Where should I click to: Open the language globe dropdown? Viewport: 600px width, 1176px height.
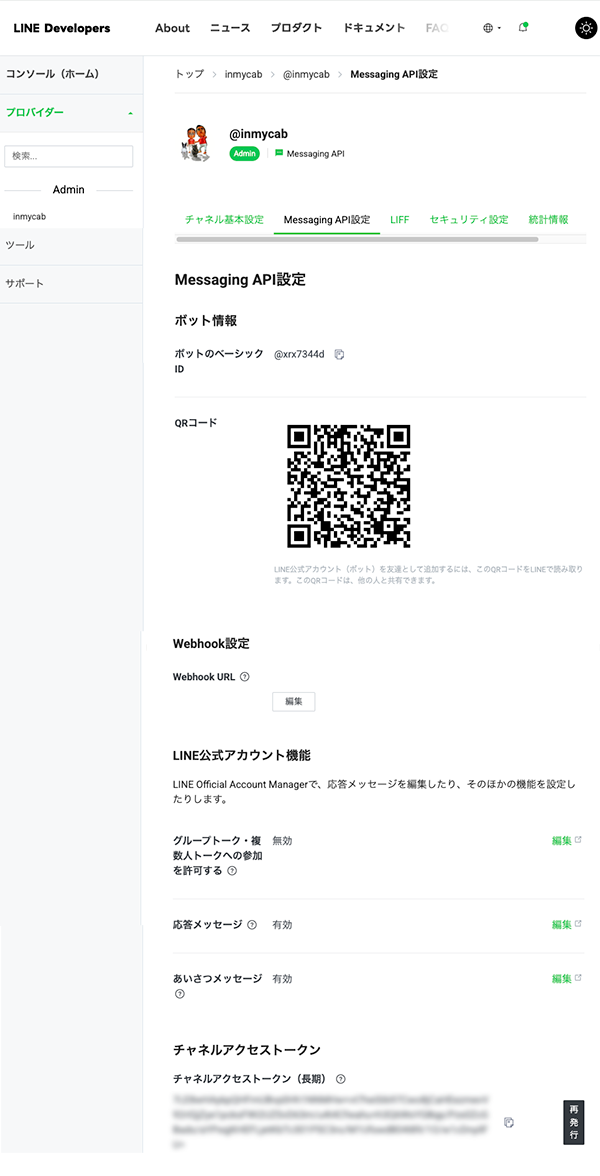491,28
